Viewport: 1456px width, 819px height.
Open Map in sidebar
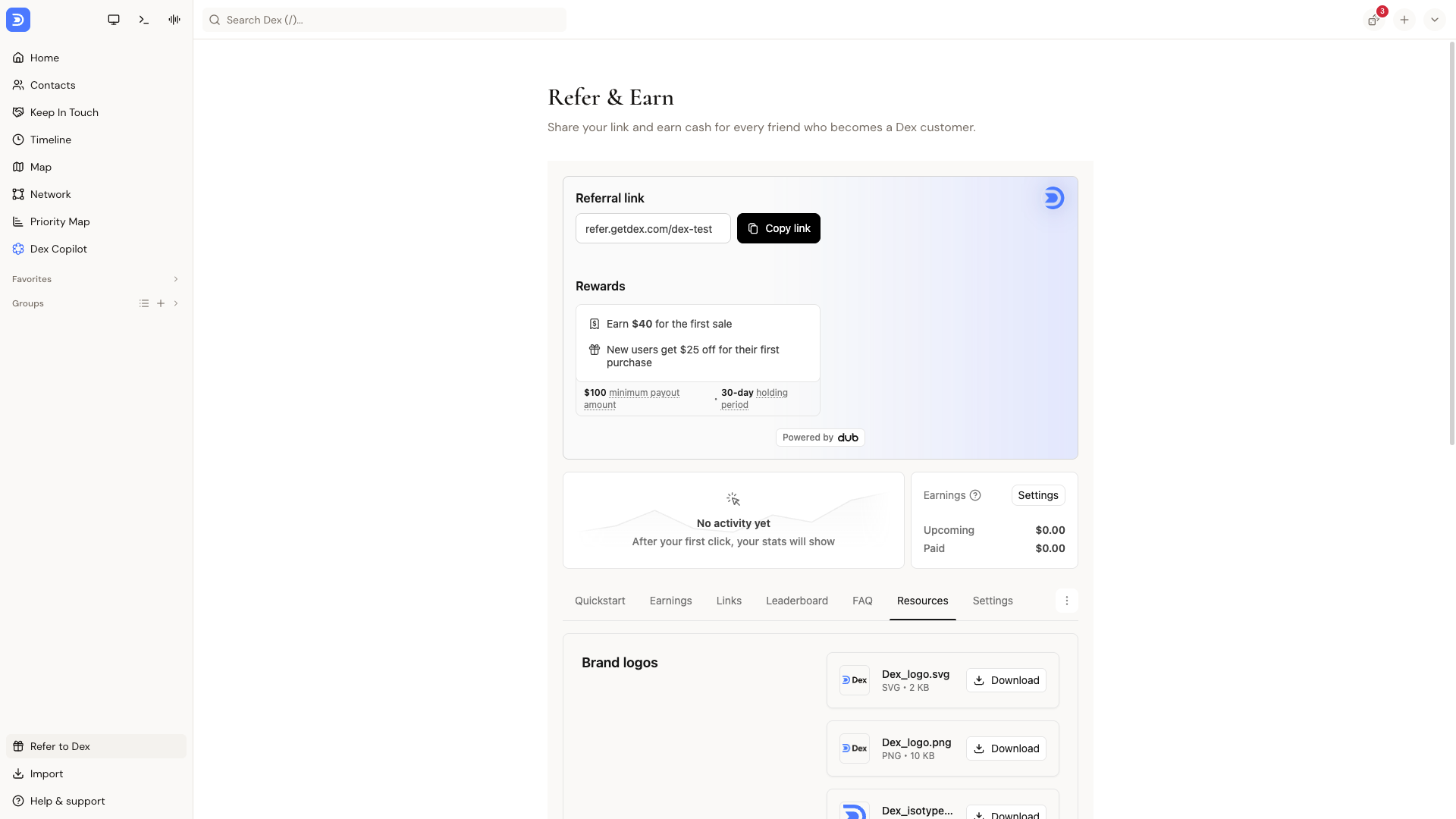pos(96,167)
